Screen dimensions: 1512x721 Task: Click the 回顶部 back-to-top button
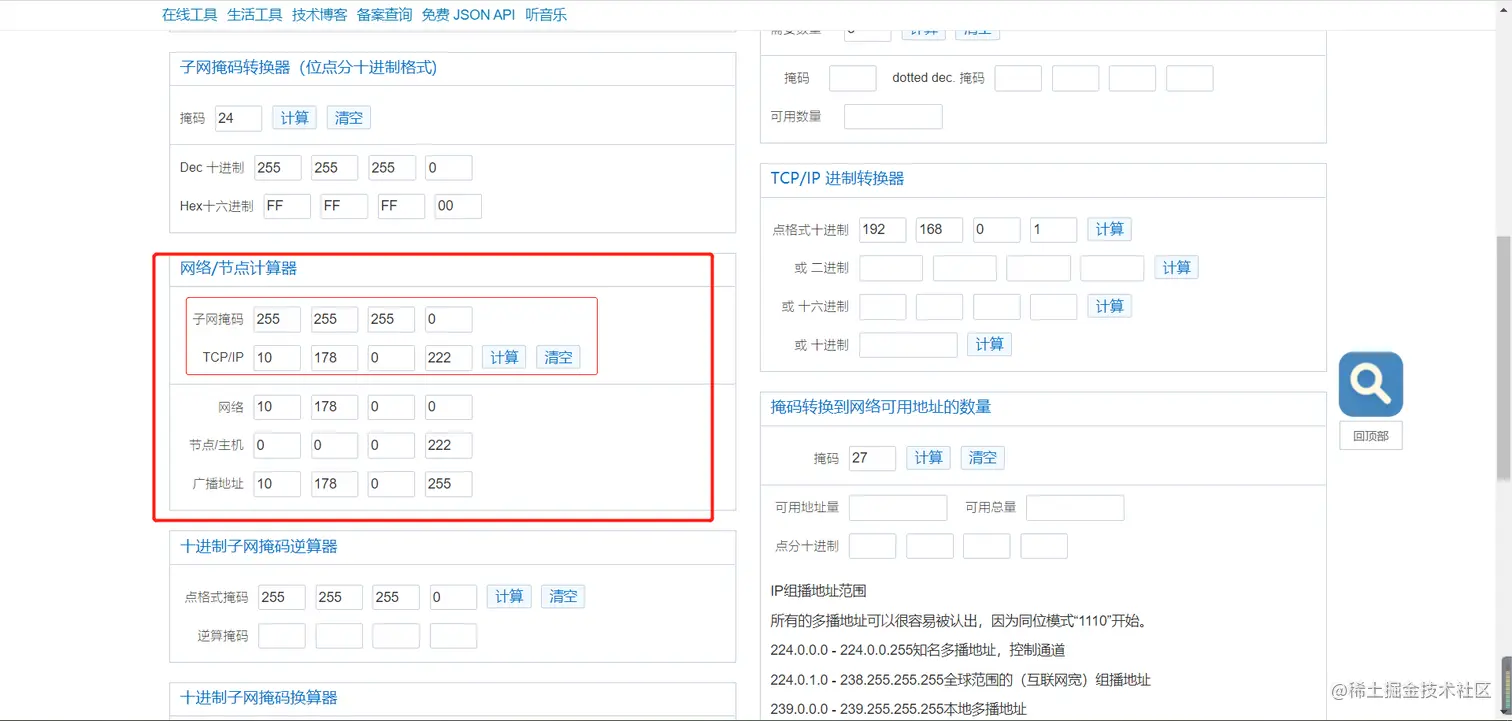1371,436
